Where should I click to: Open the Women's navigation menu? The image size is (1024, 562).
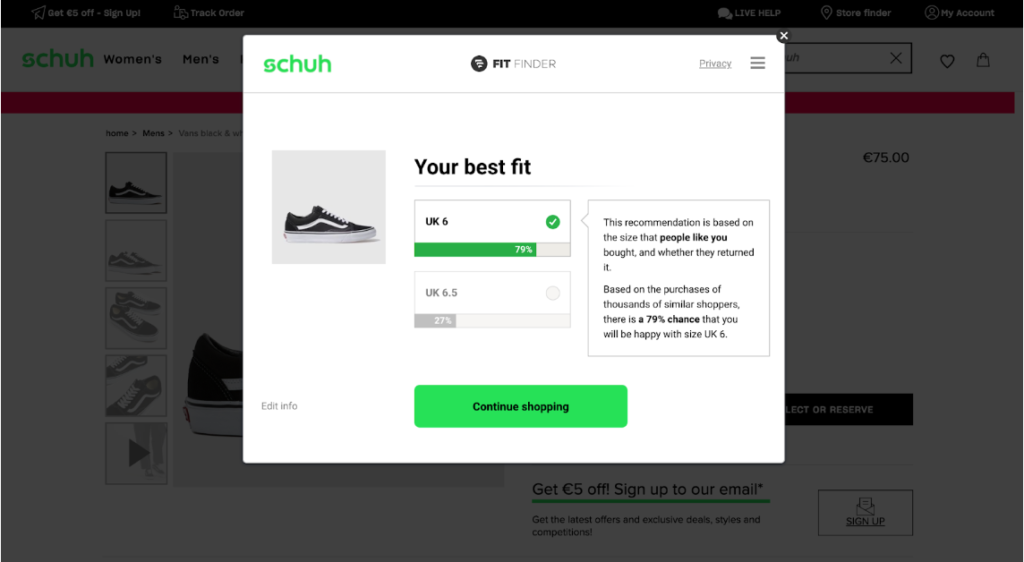(133, 59)
